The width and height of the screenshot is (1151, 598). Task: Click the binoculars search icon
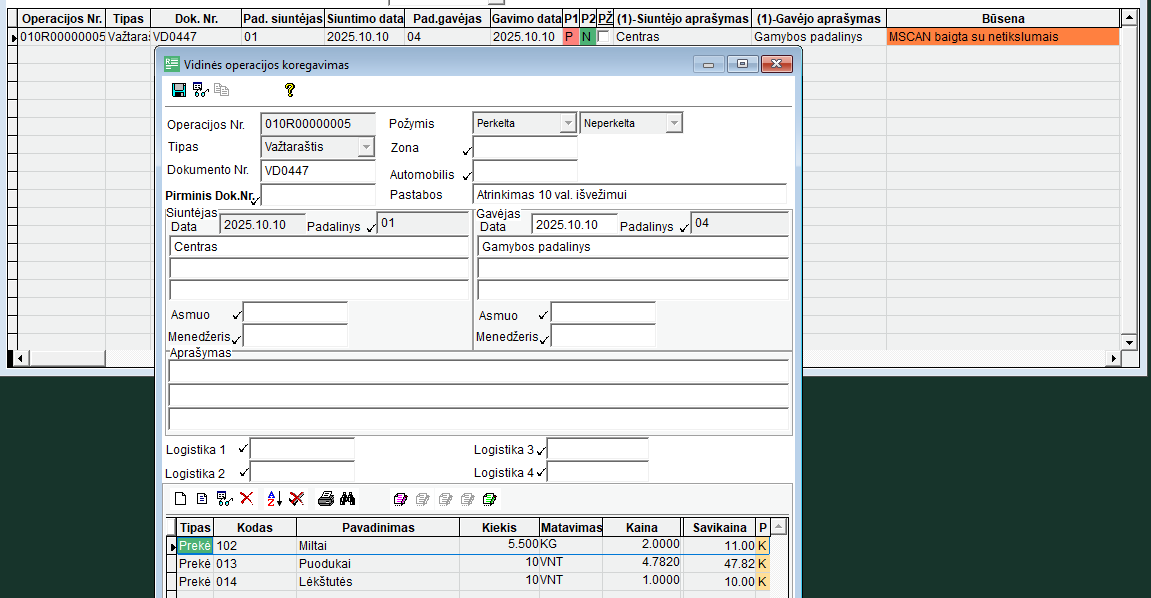[x=348, y=498]
